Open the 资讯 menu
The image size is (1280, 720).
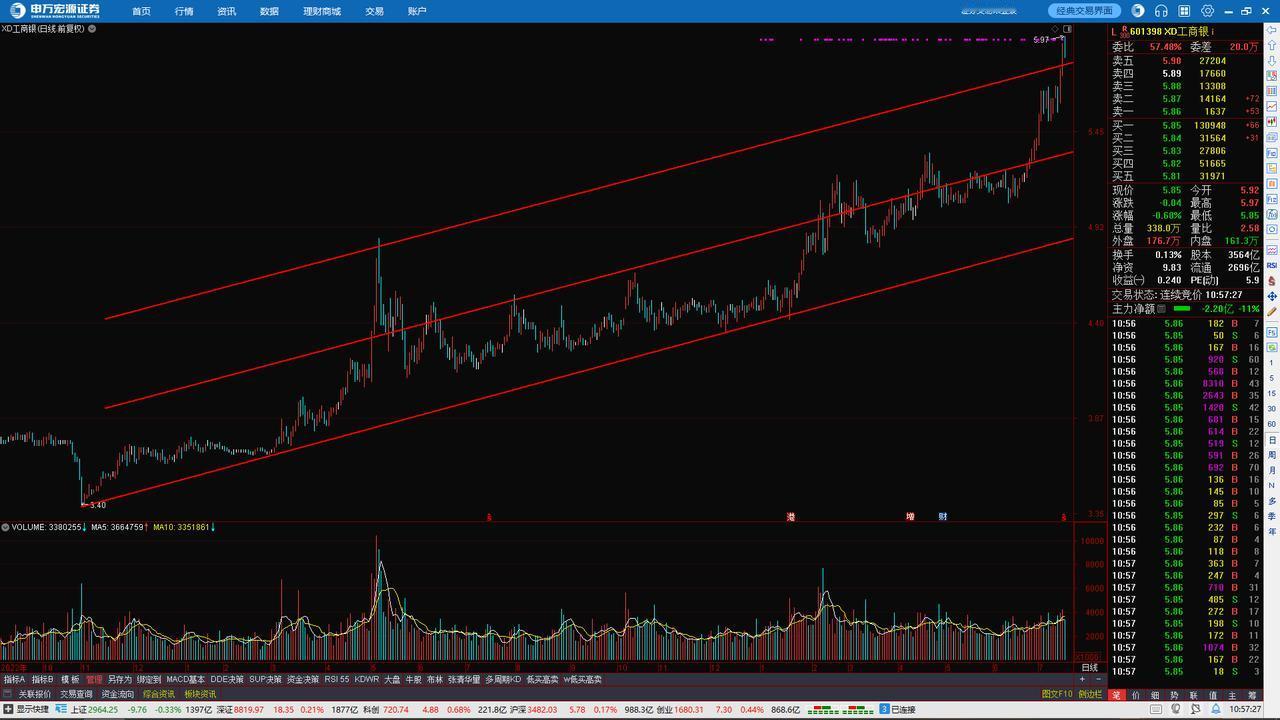[x=227, y=11]
